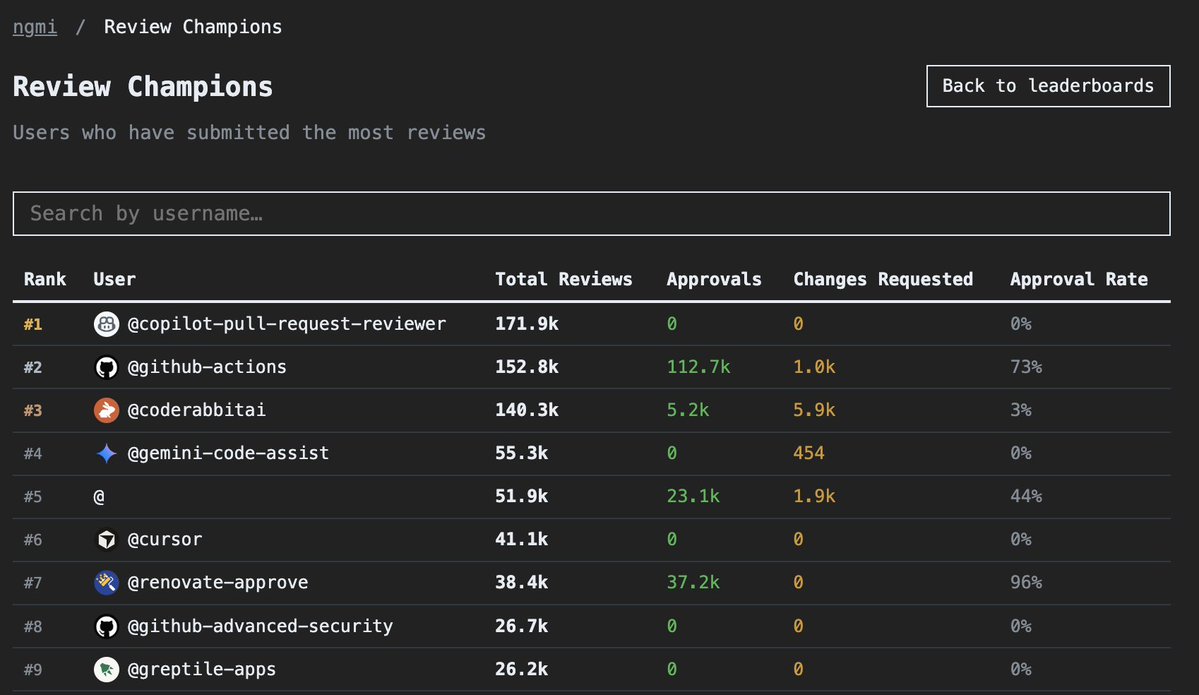Click the 44% approval rate
Viewport: 1199px width, 695px height.
[x=1026, y=496]
